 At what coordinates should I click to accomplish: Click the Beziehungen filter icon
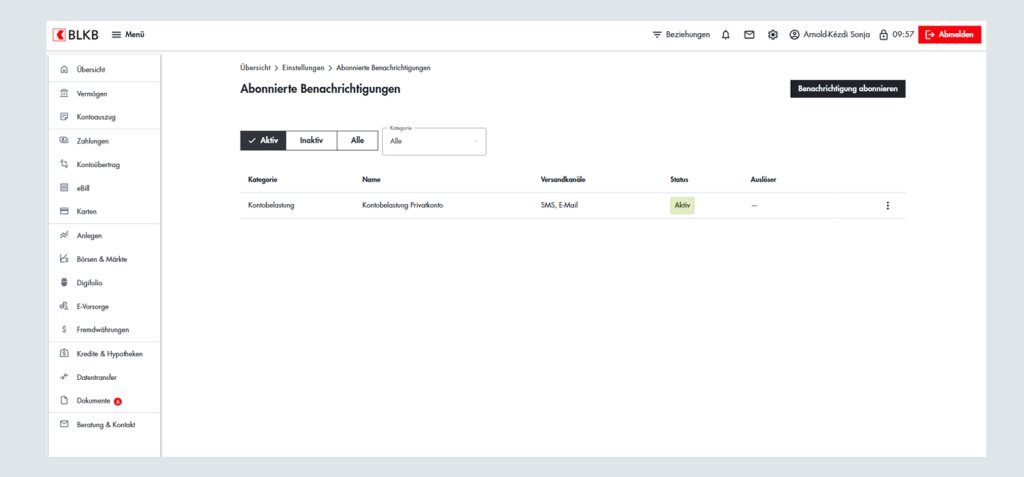657,35
